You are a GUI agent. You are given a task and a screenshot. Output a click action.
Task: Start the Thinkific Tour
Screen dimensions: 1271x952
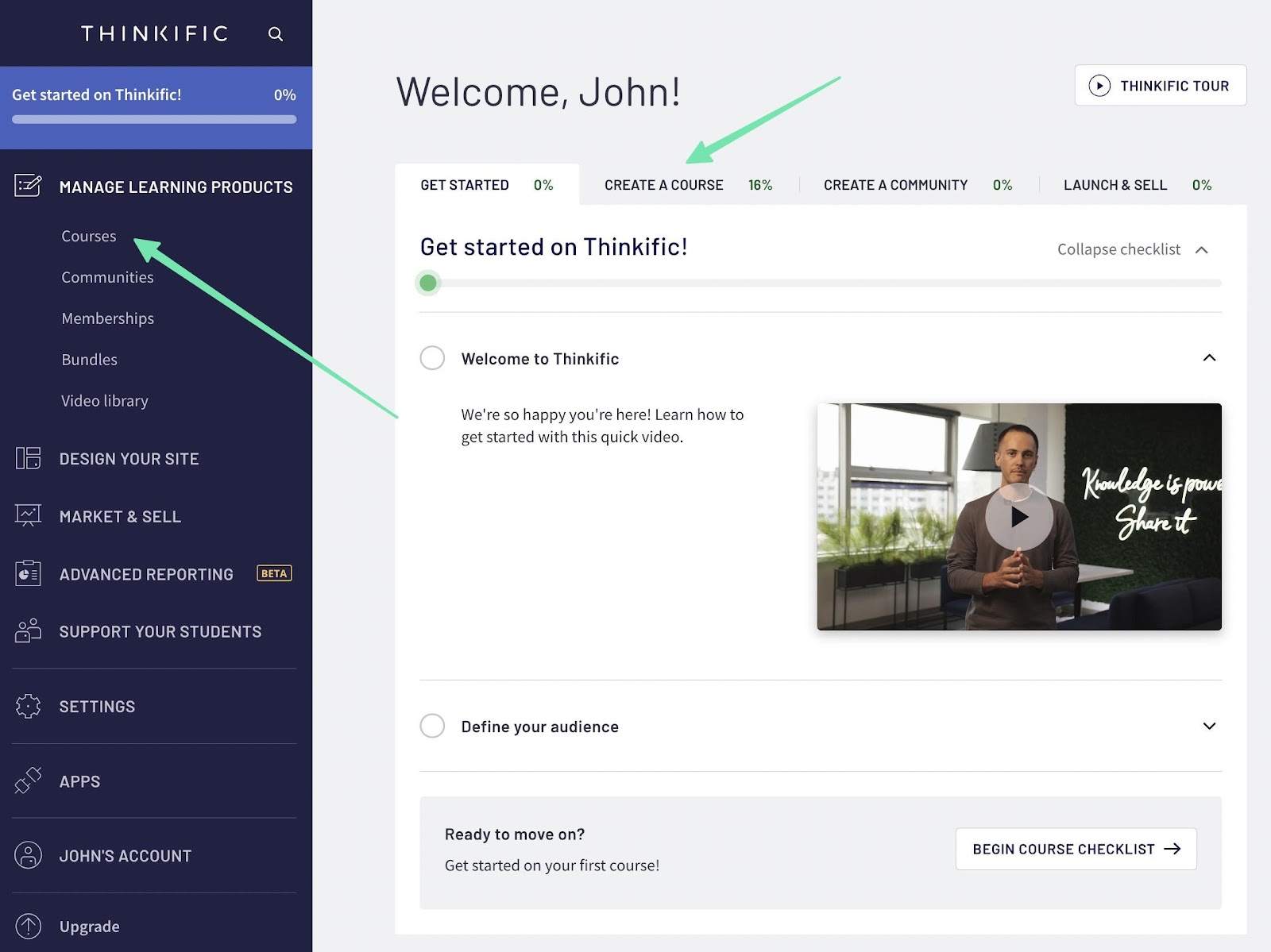point(1160,86)
